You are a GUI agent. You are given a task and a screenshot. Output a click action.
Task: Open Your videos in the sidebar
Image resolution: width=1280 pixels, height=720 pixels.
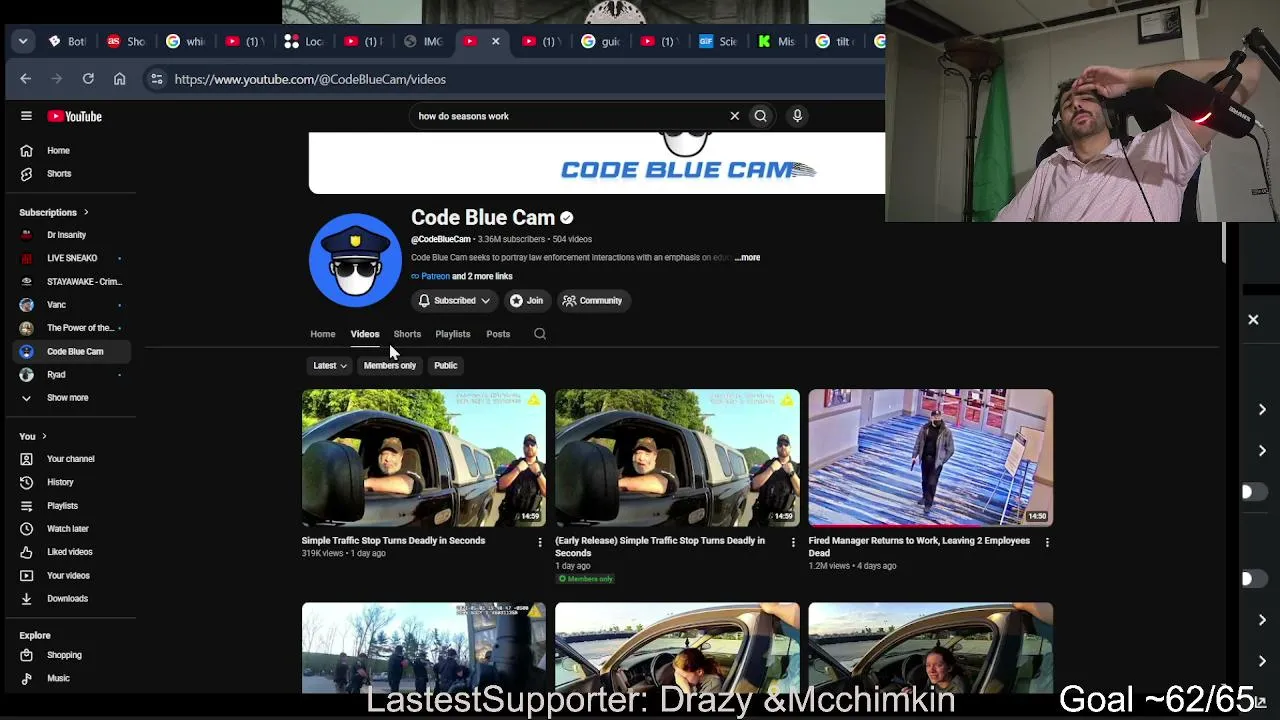[68, 576]
